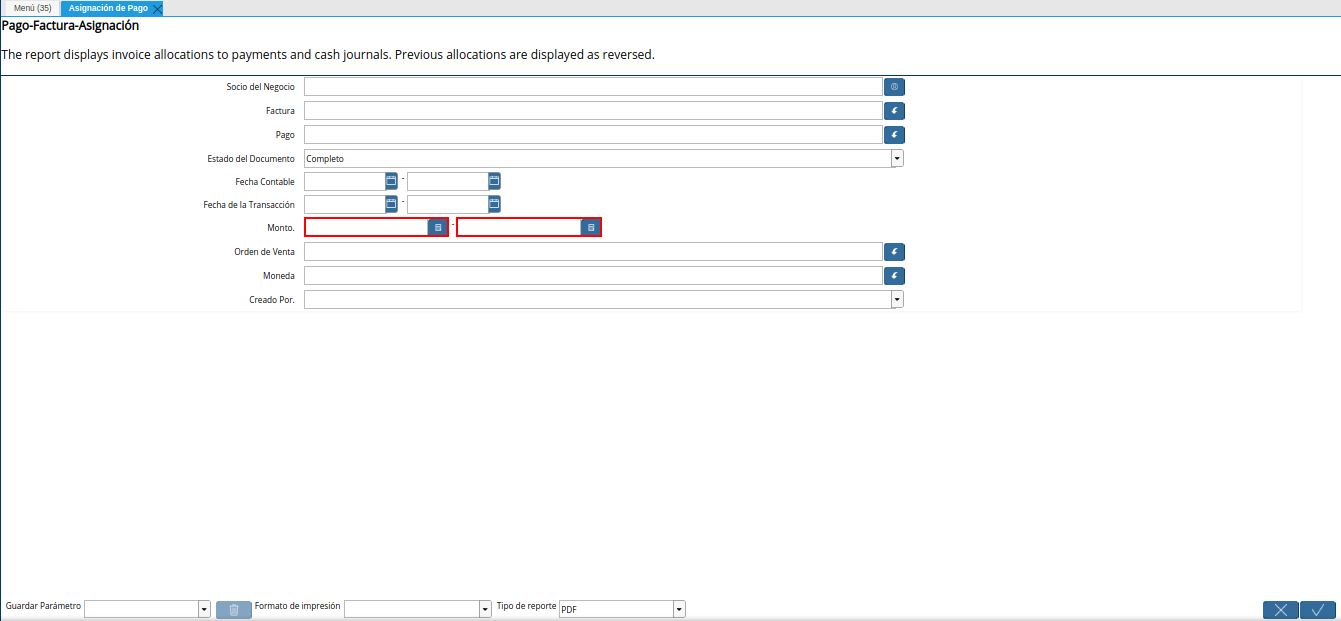Viewport: 1341px width, 621px height.
Task: Expand Tipo de reporte dropdown
Action: point(679,609)
